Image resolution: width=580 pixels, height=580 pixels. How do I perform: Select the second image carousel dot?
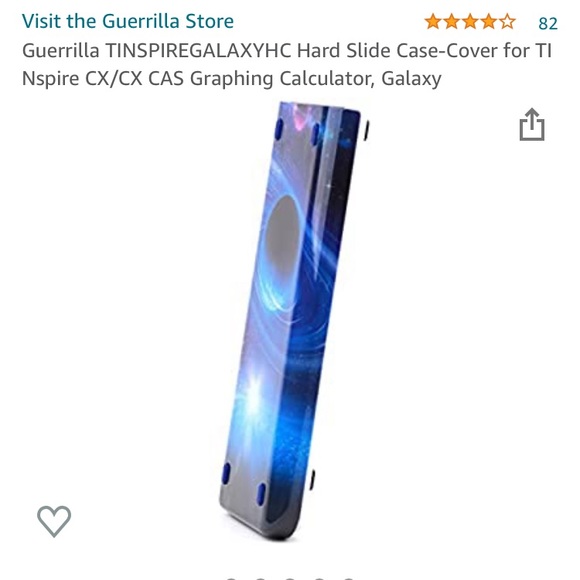[260, 578]
